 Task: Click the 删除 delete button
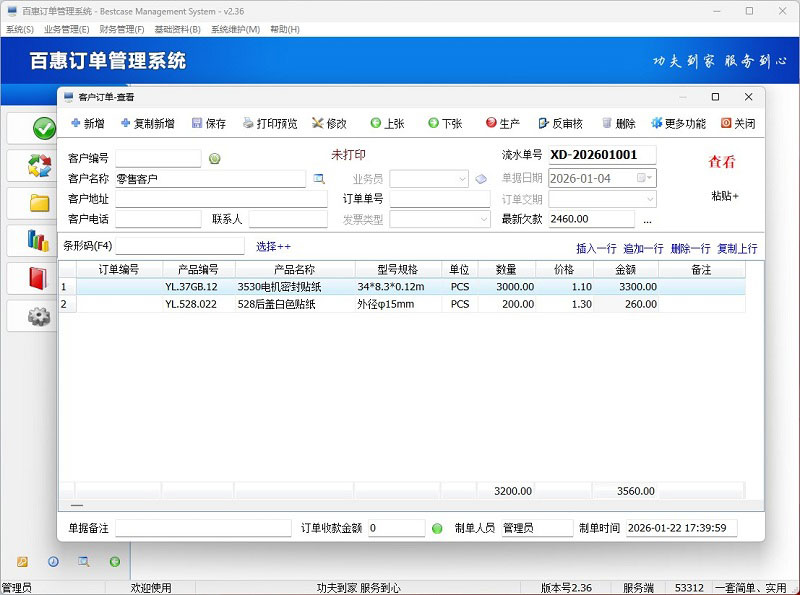coord(618,123)
